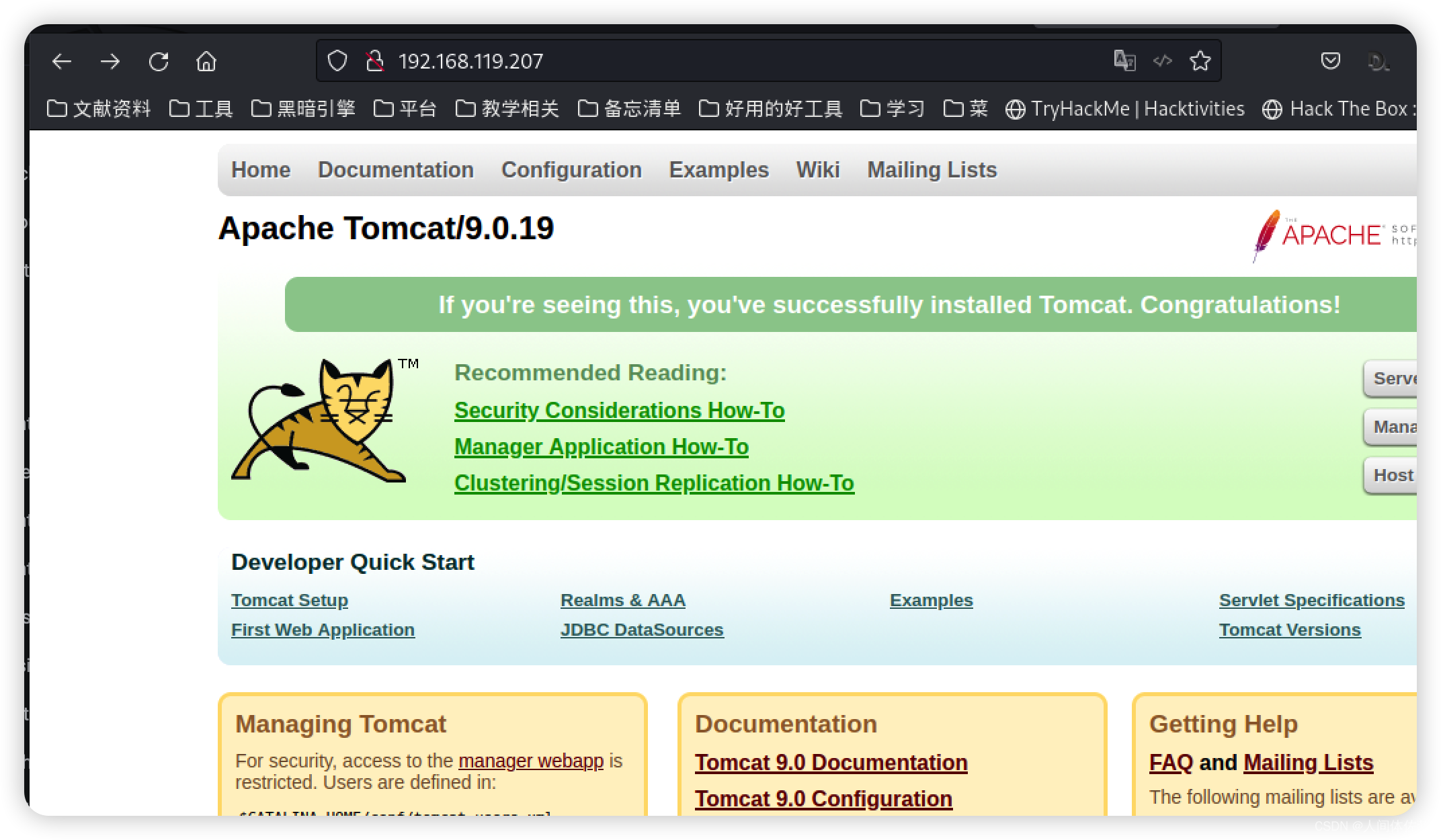Open the manager webapp link

pos(531,761)
